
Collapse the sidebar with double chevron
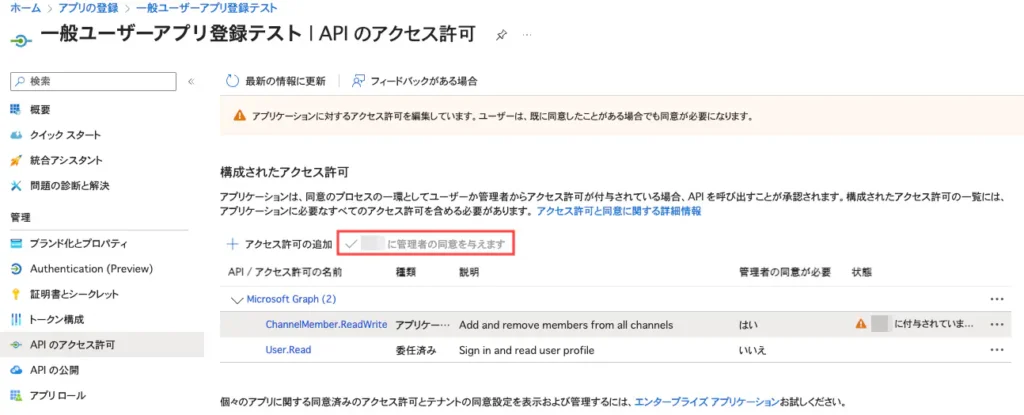tap(191, 82)
